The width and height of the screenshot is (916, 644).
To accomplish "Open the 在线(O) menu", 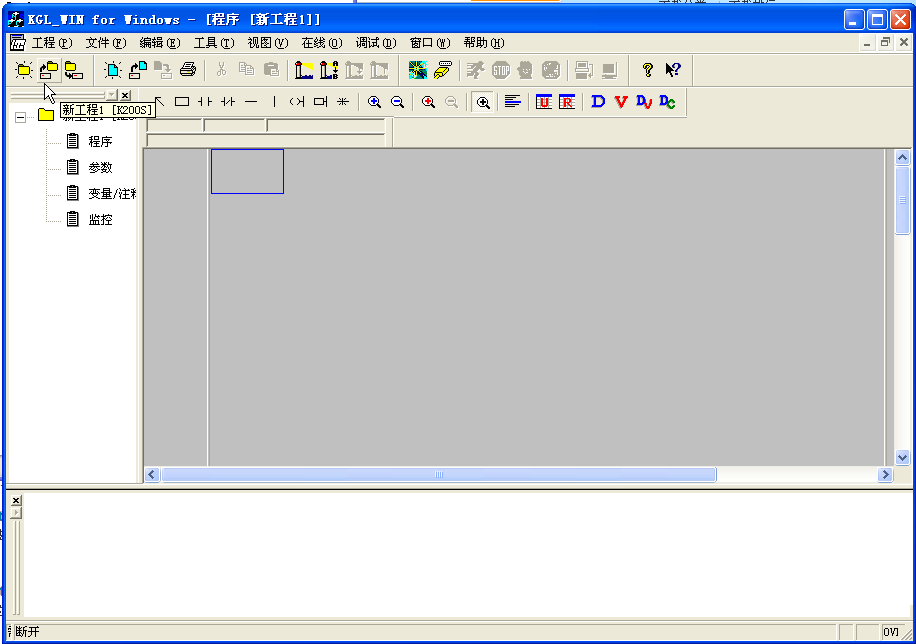I will (322, 43).
